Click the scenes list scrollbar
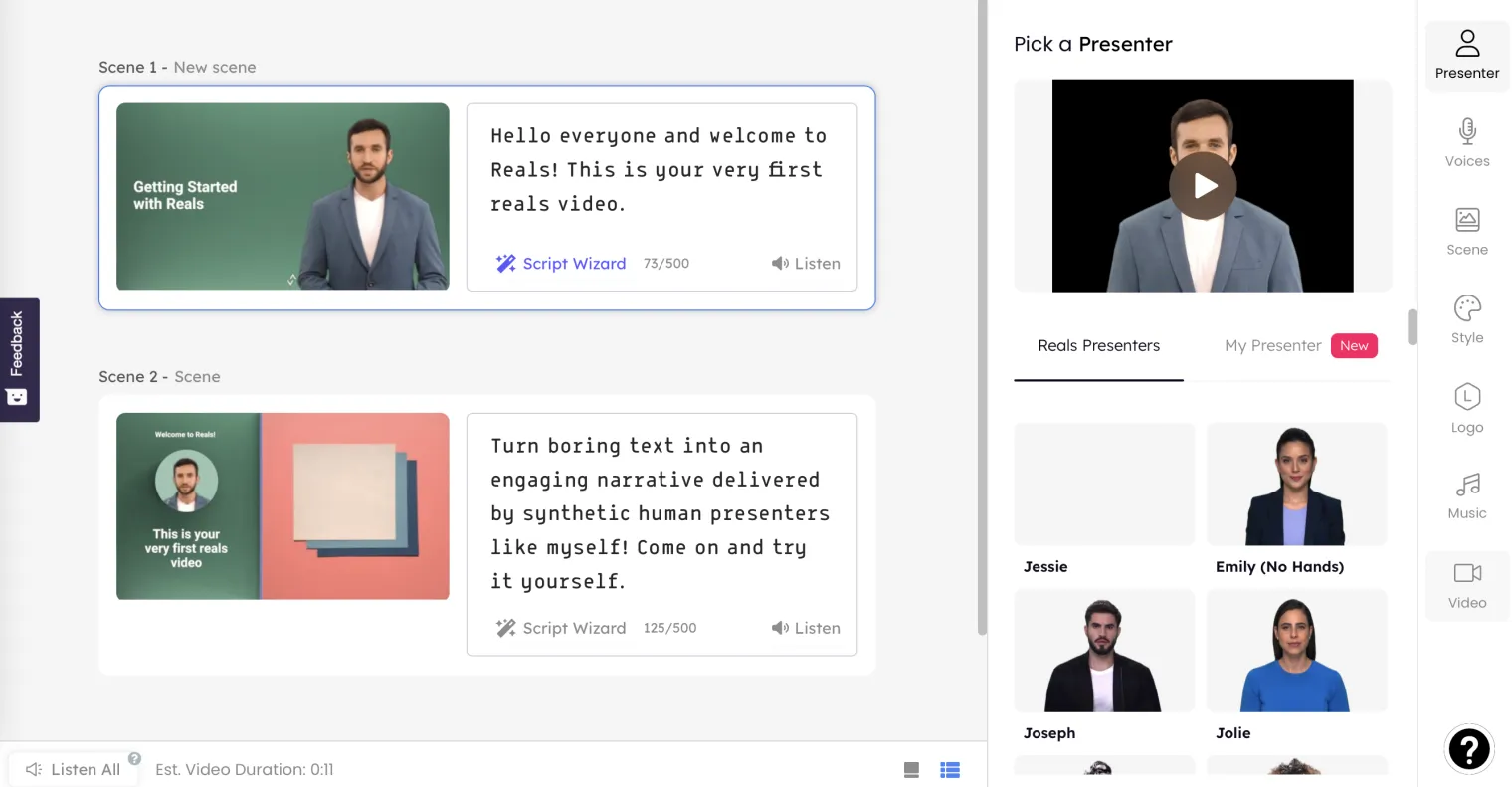This screenshot has width=1512, height=787. [982, 318]
